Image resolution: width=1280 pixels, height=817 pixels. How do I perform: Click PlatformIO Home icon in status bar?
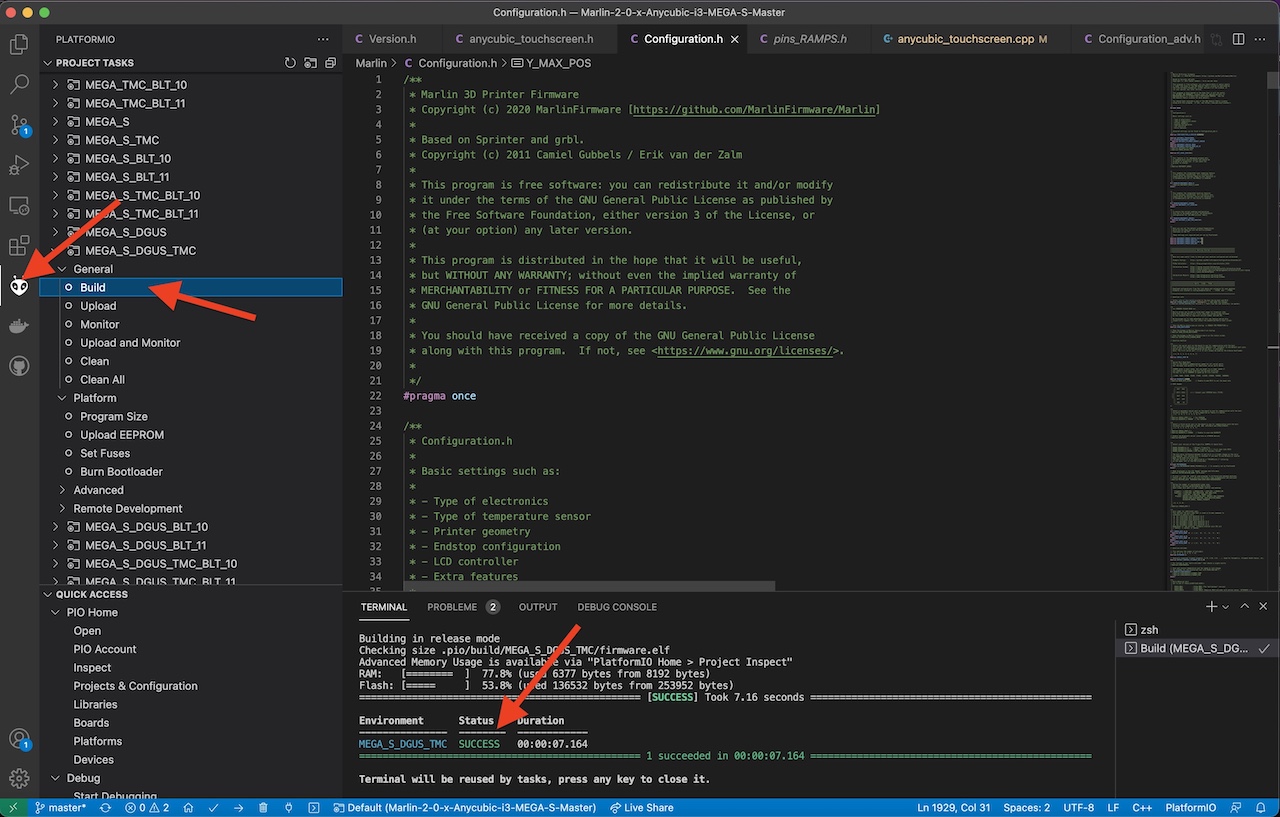click(x=190, y=807)
